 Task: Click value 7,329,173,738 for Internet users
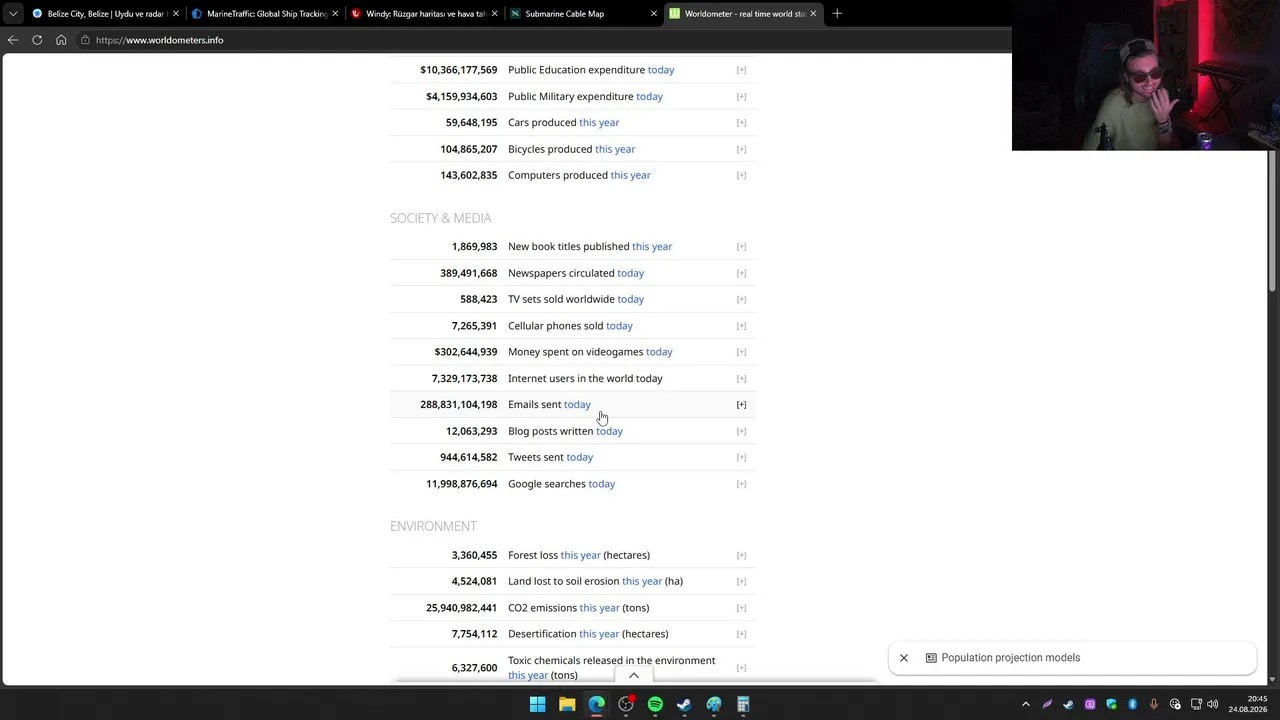tap(464, 378)
